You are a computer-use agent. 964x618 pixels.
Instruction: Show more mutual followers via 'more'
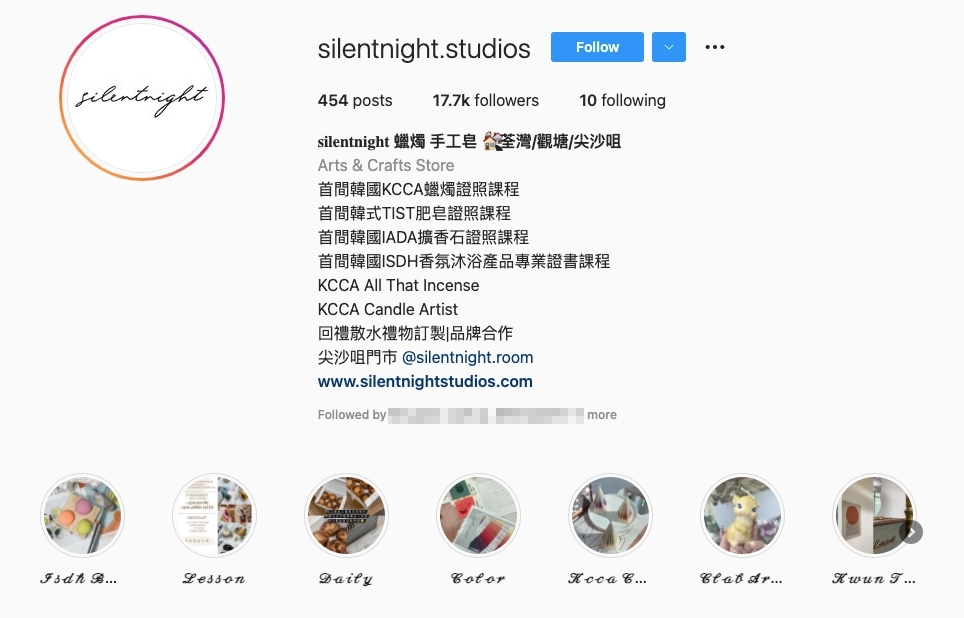click(x=601, y=415)
